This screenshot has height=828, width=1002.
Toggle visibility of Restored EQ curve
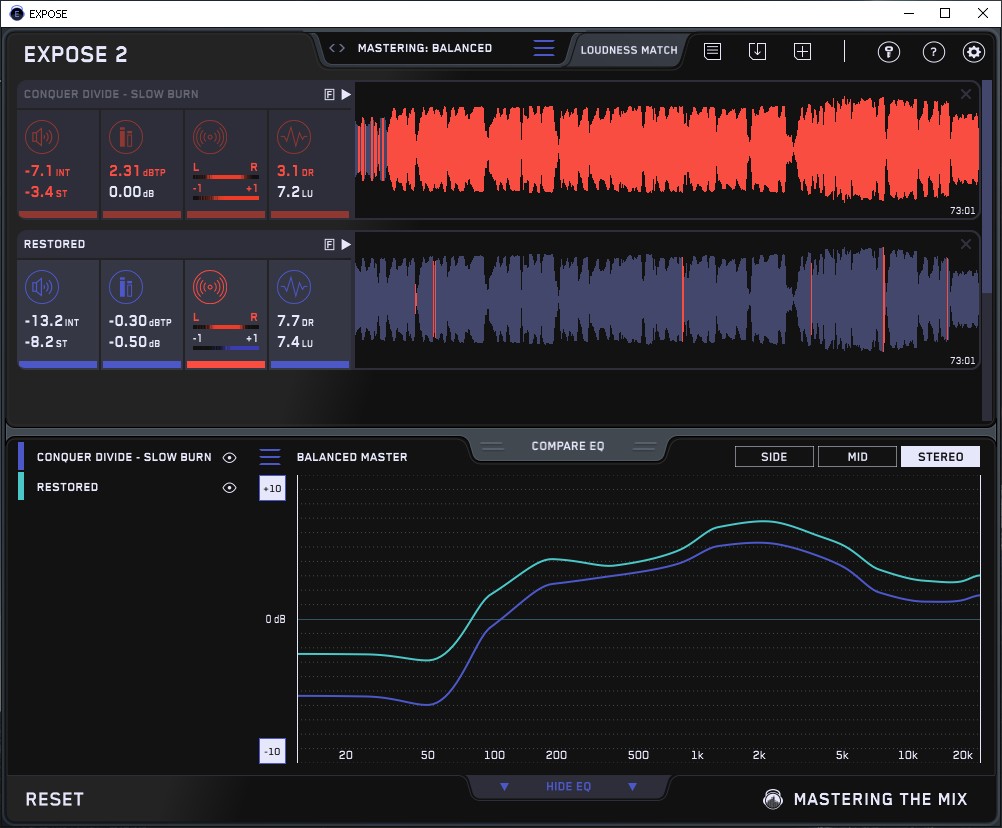[x=229, y=487]
